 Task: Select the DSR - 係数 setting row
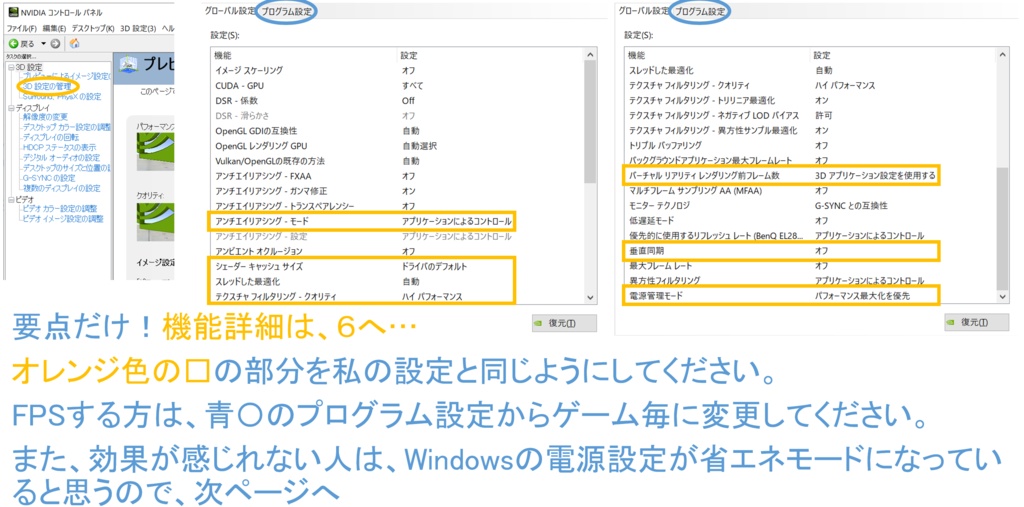coord(397,101)
